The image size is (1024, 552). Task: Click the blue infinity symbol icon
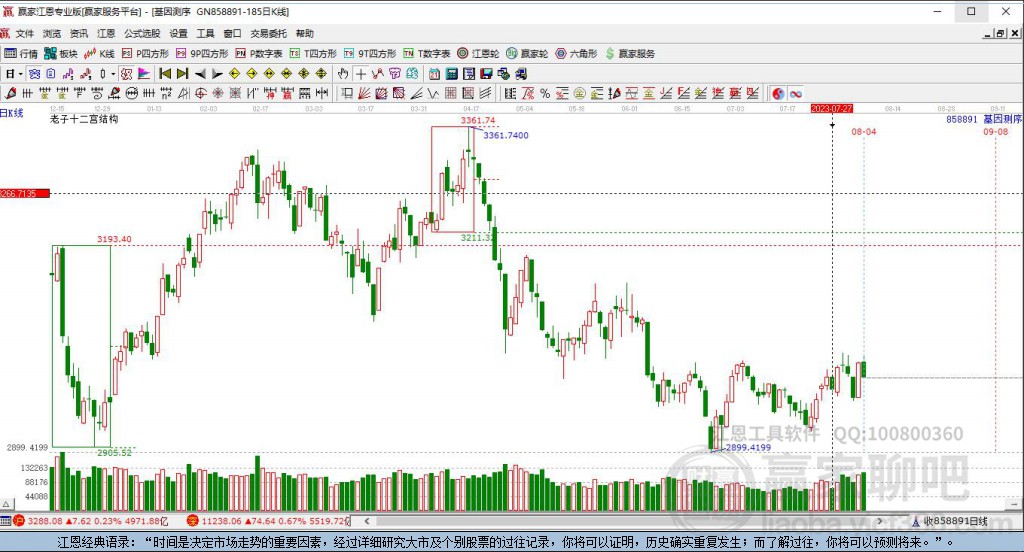click(795, 93)
